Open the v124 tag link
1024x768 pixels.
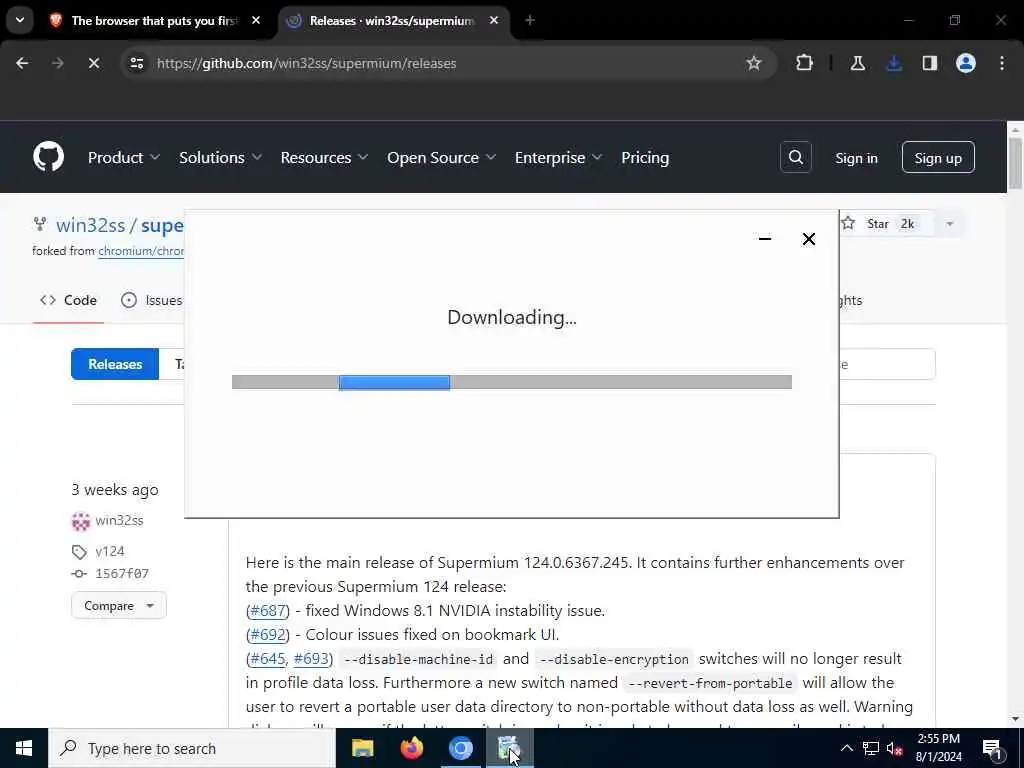point(110,551)
